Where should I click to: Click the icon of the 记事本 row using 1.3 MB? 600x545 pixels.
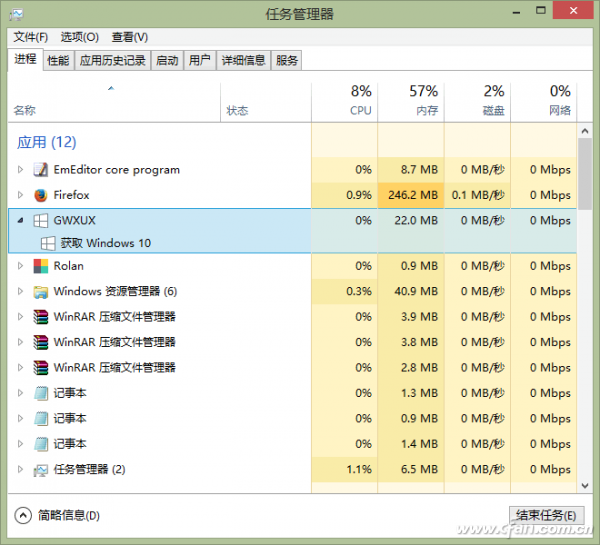click(x=41, y=393)
